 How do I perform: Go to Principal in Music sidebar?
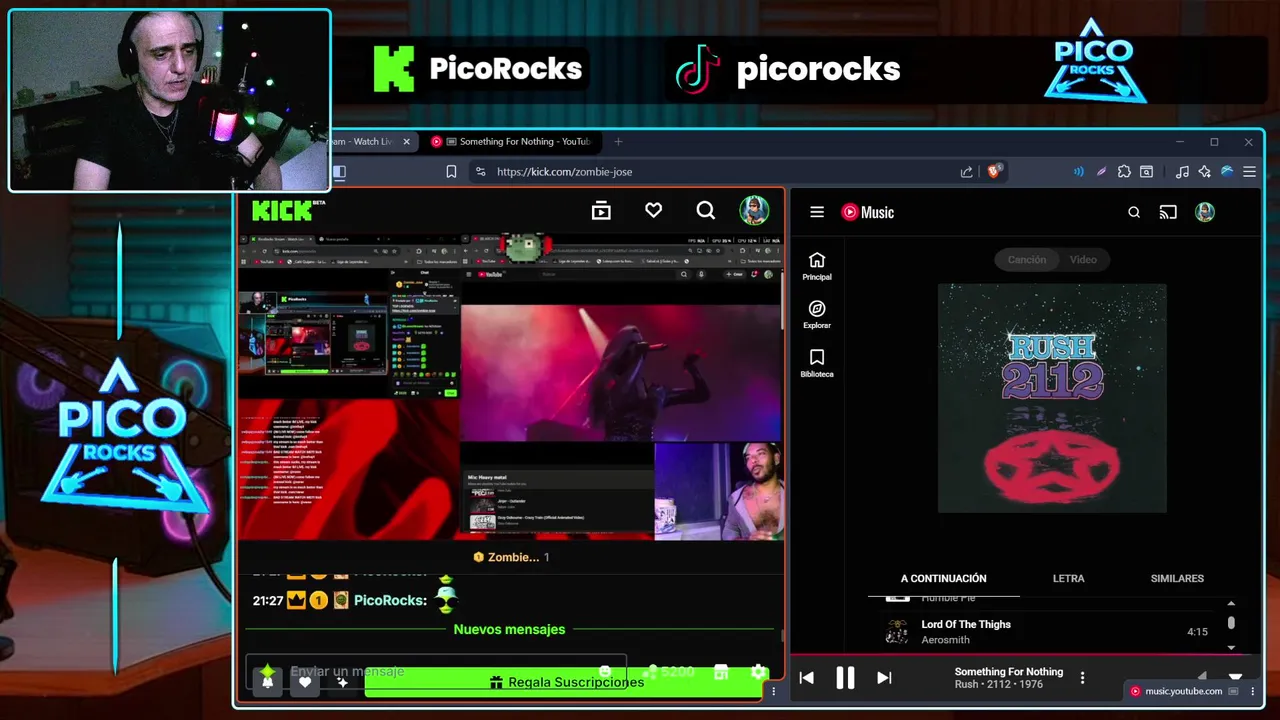(817, 266)
